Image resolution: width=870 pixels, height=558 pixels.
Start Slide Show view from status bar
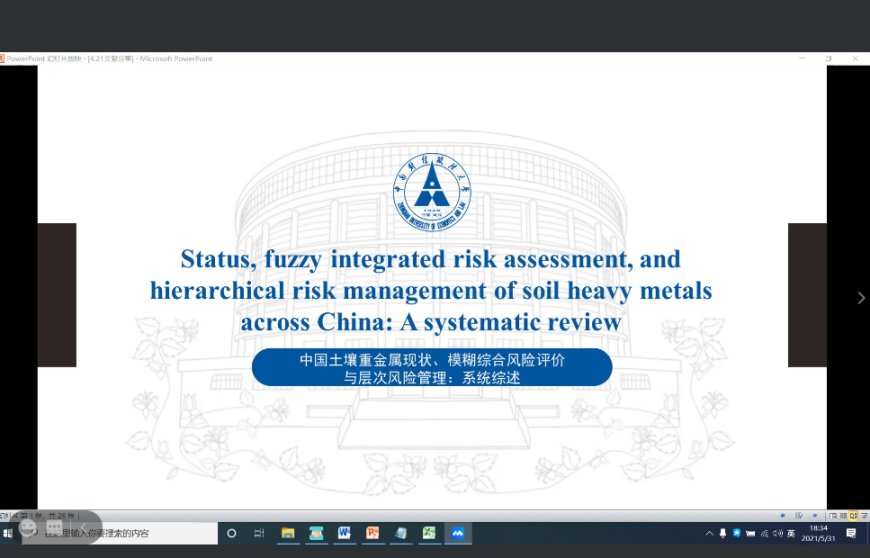[863, 516]
